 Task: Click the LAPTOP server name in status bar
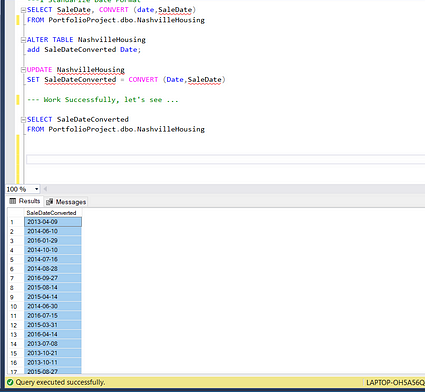(x=395, y=382)
